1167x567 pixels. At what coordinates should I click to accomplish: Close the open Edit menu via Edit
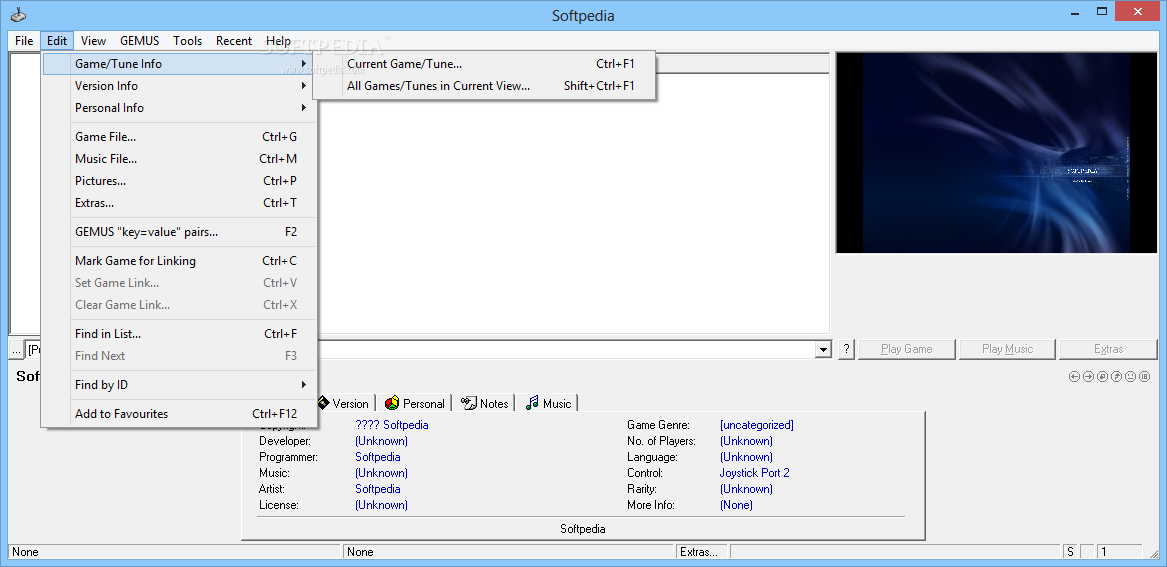[x=57, y=41]
